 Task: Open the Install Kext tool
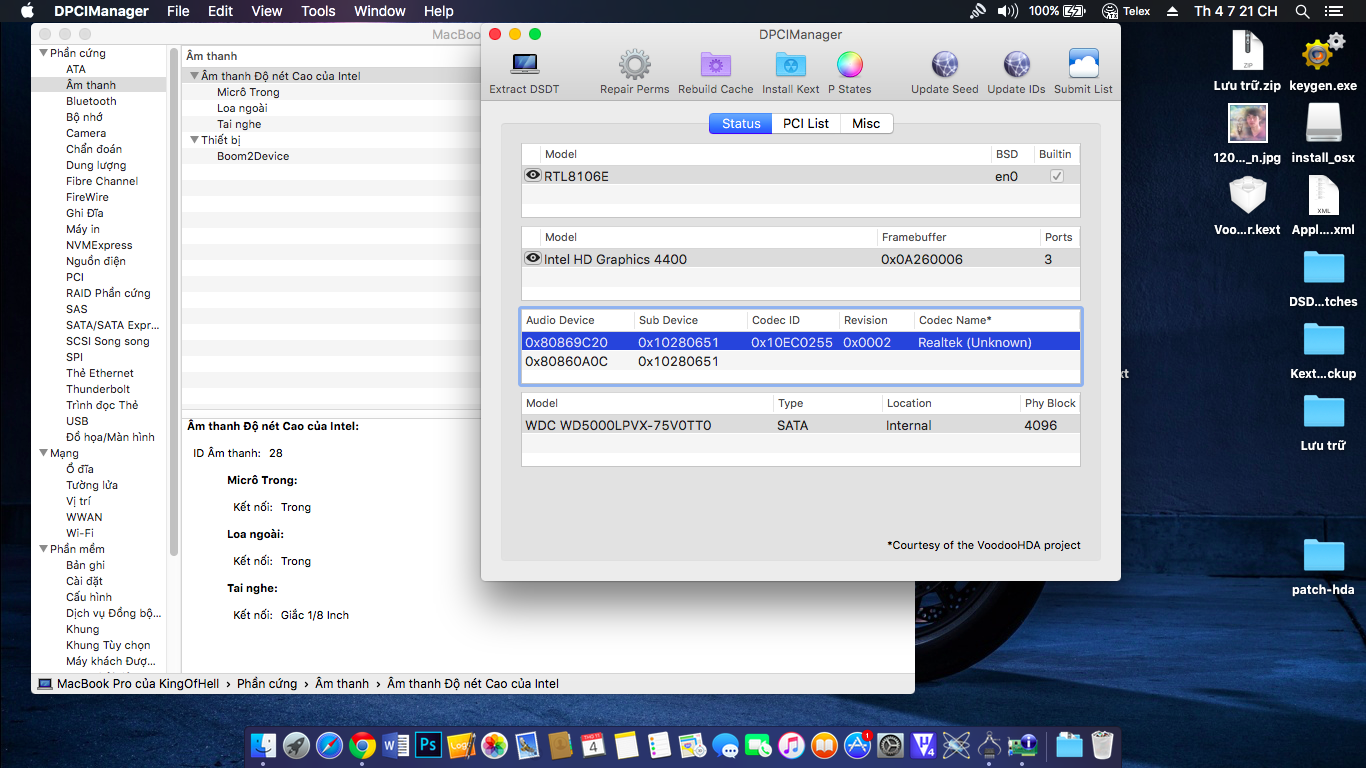790,66
